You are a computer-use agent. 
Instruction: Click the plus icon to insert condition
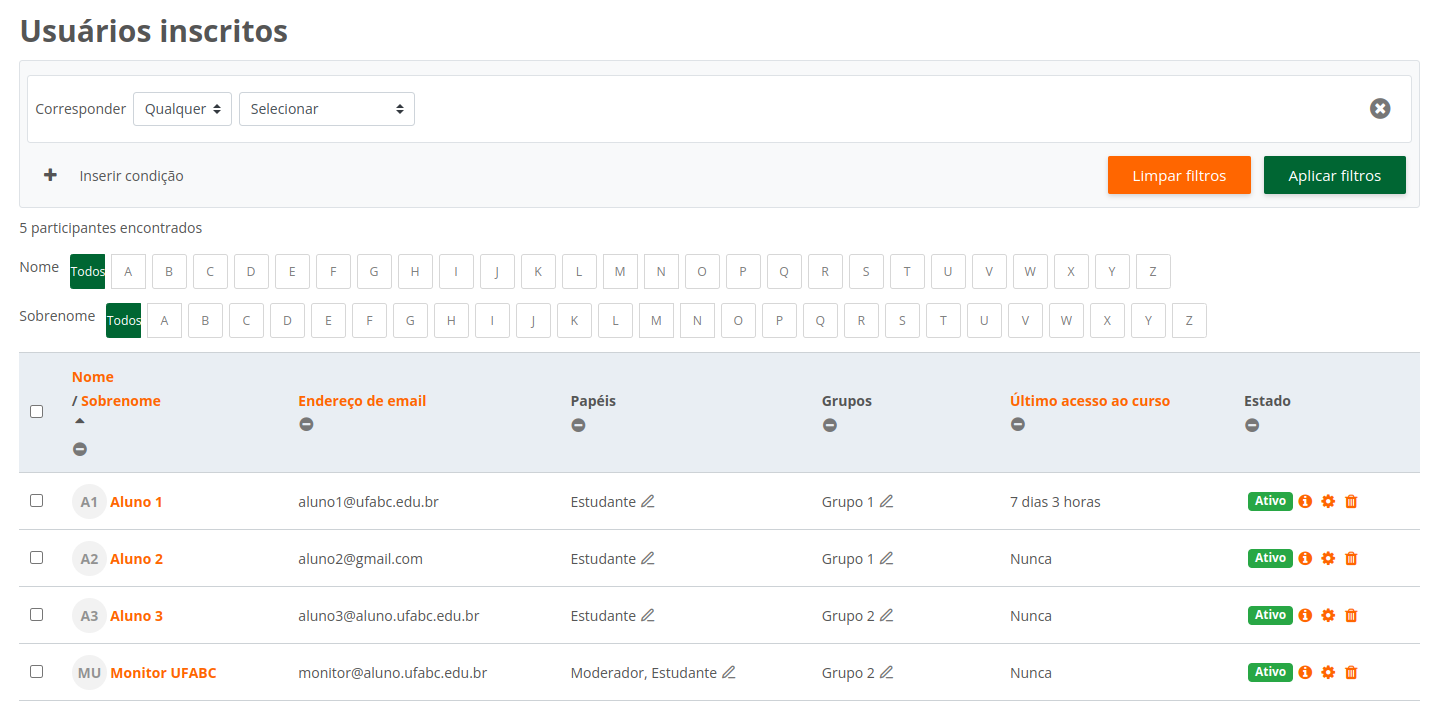pyautogui.click(x=50, y=175)
